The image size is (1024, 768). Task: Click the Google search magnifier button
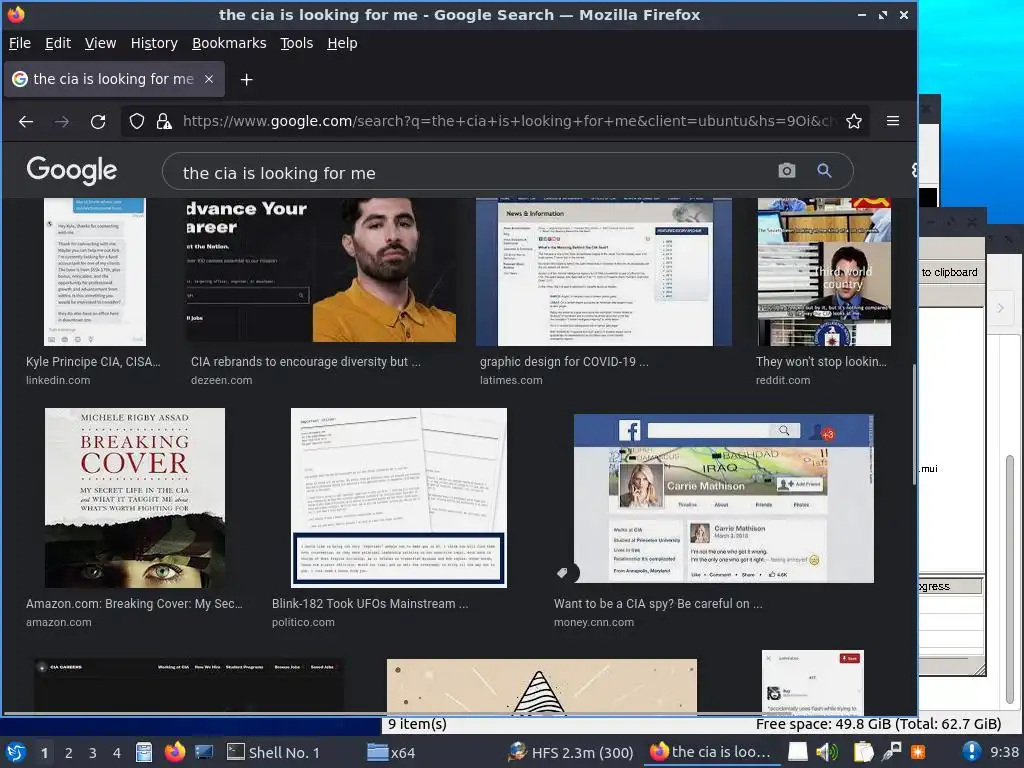click(824, 171)
